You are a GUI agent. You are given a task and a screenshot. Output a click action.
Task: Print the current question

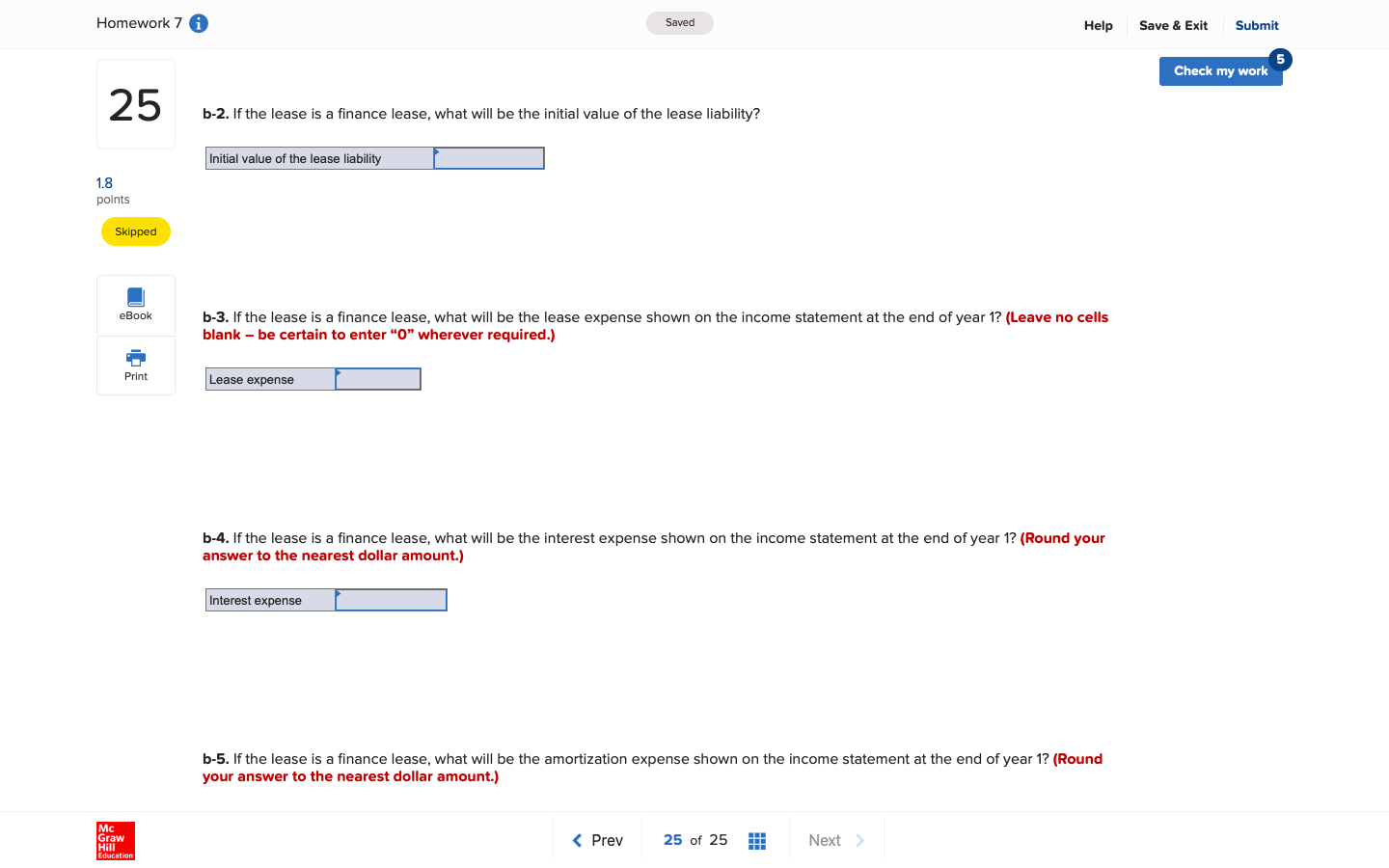tap(135, 366)
